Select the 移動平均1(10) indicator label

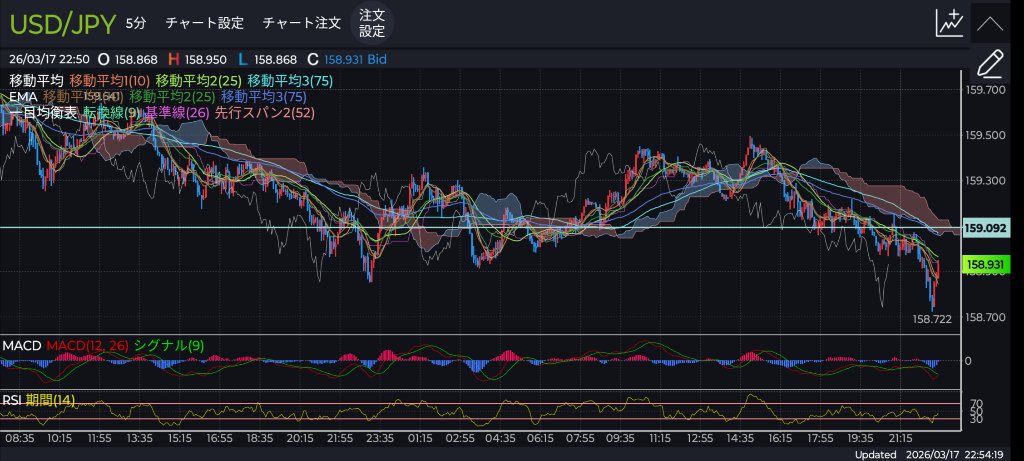coord(110,80)
